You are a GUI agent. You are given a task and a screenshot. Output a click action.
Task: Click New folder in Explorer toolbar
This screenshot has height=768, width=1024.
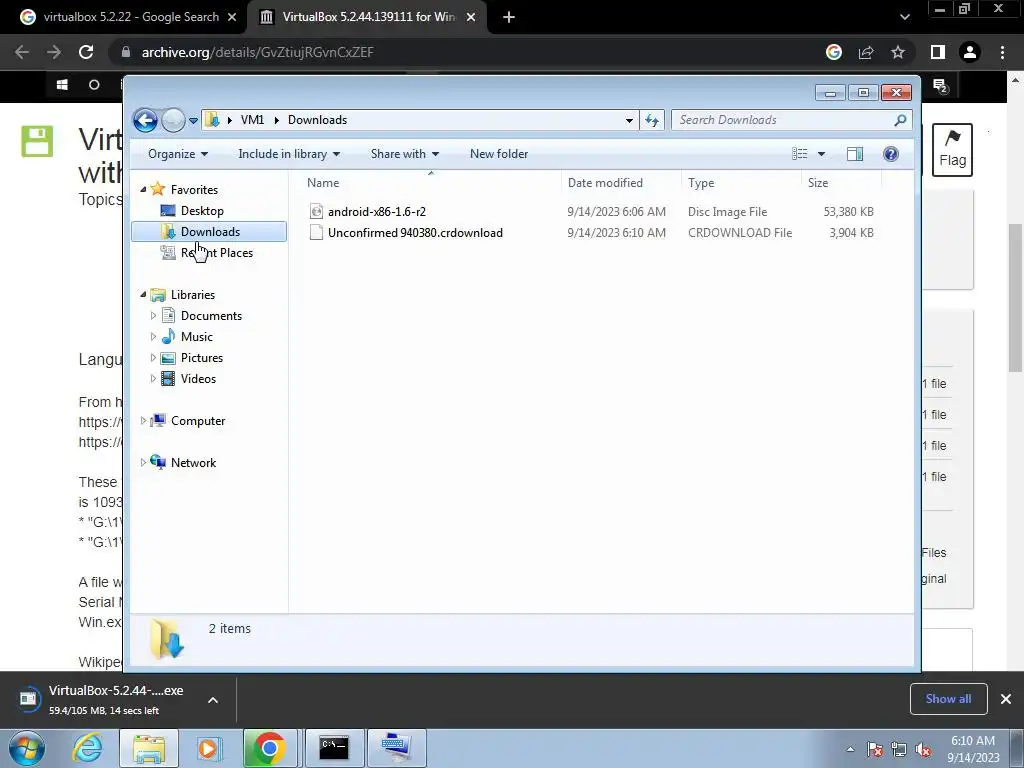[499, 154]
